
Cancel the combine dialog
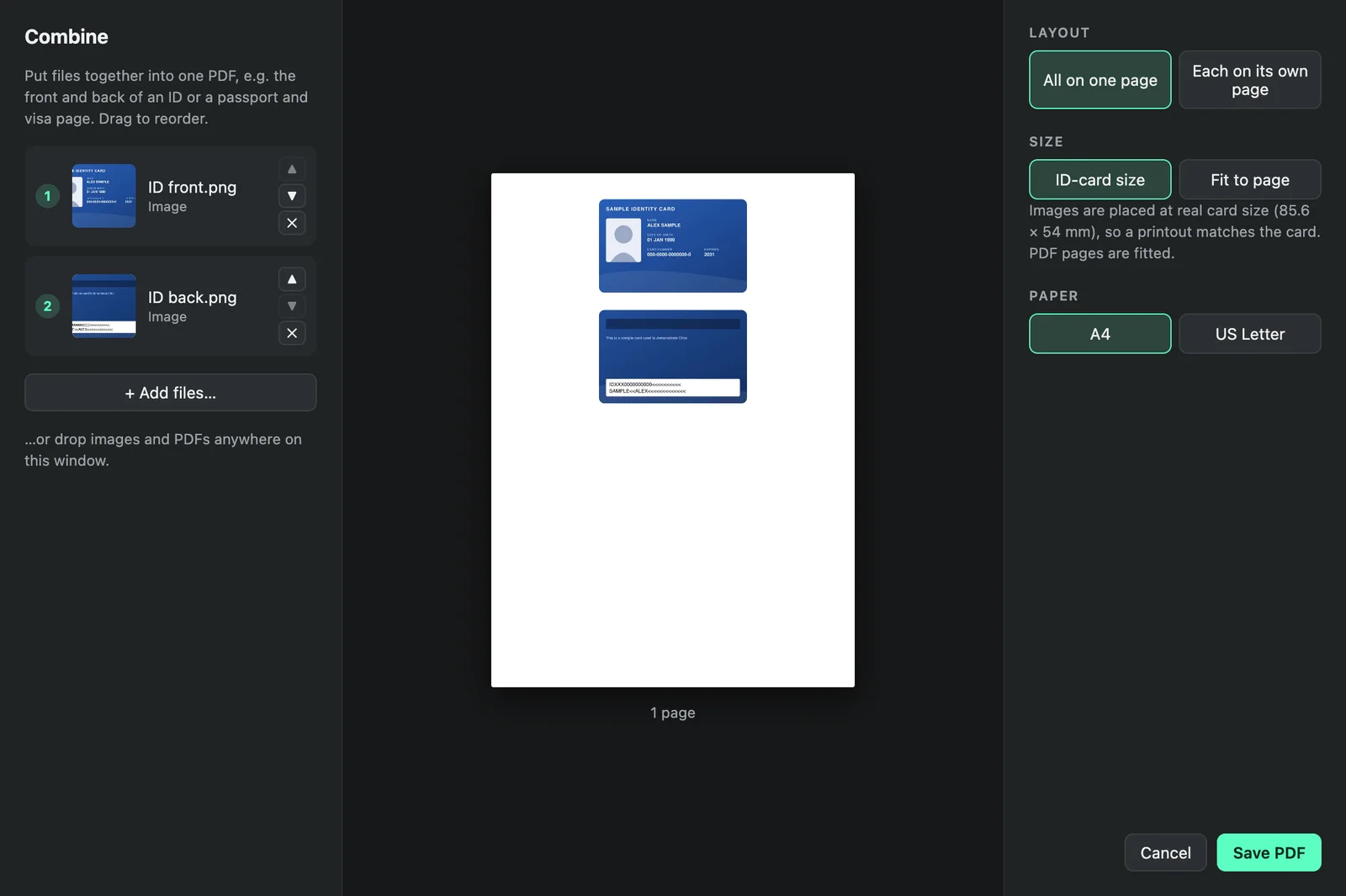point(1166,853)
